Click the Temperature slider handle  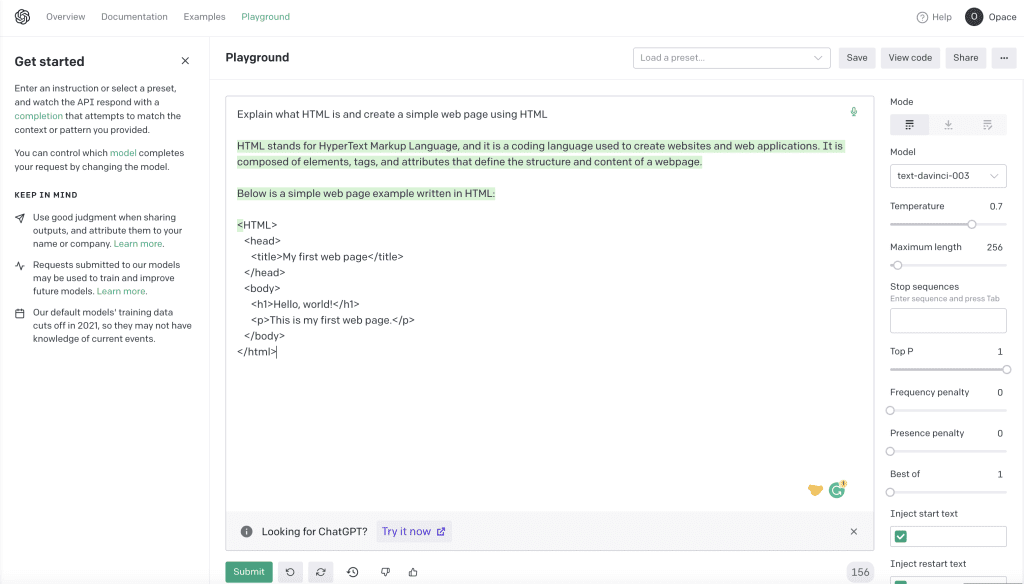(972, 225)
